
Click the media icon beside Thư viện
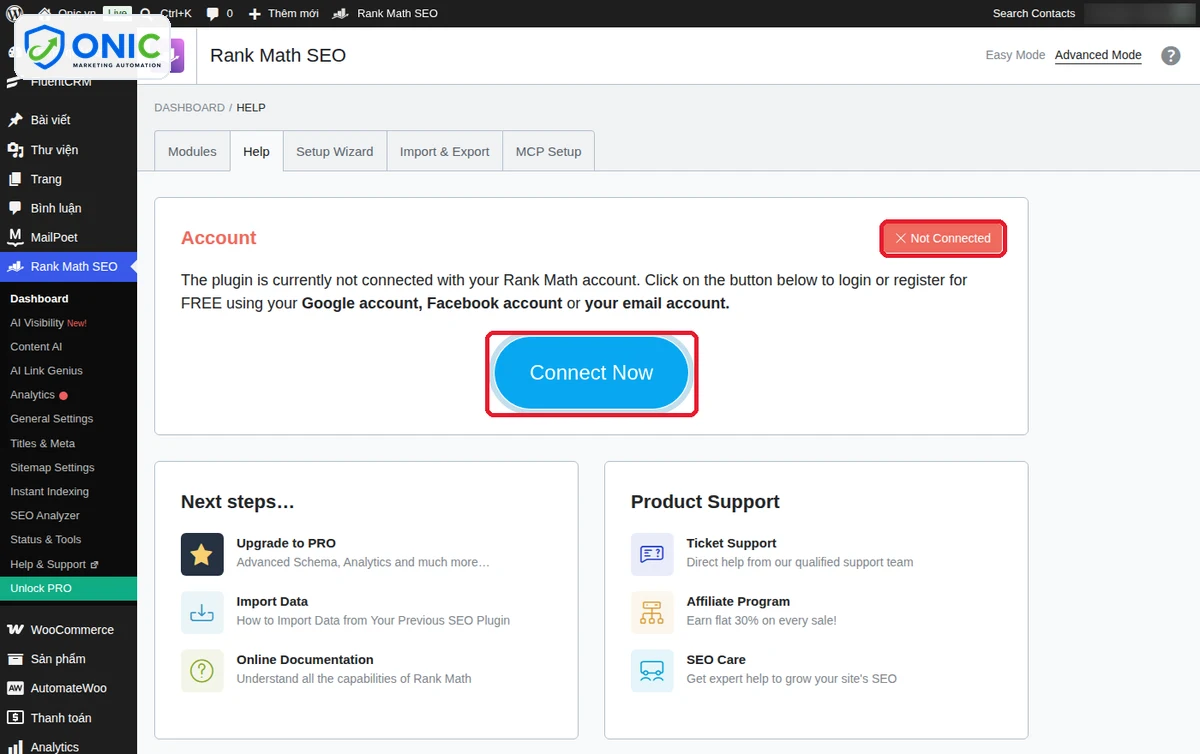click(x=15, y=150)
